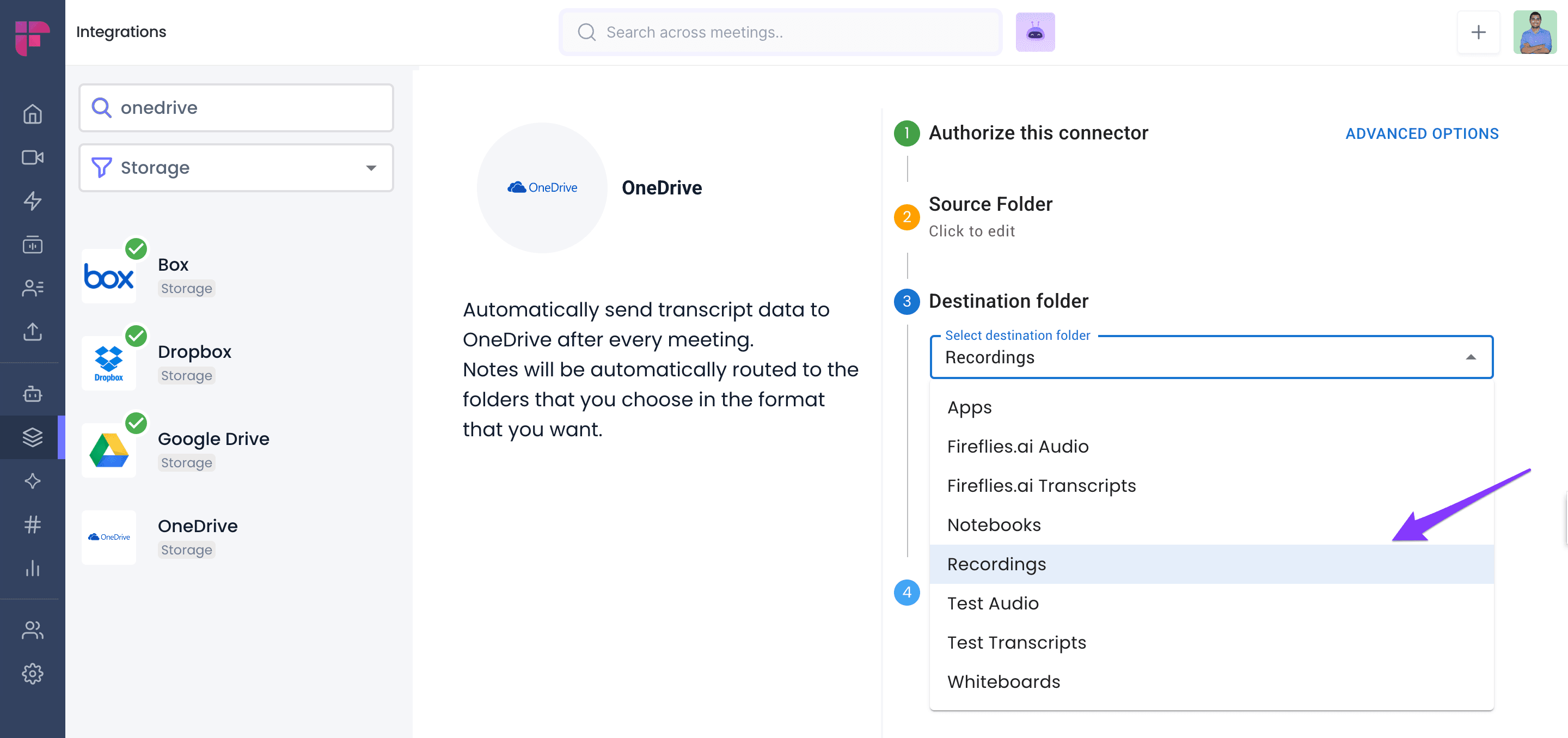Open the Home icon in sidebar
The image size is (1568, 738).
click(x=32, y=114)
